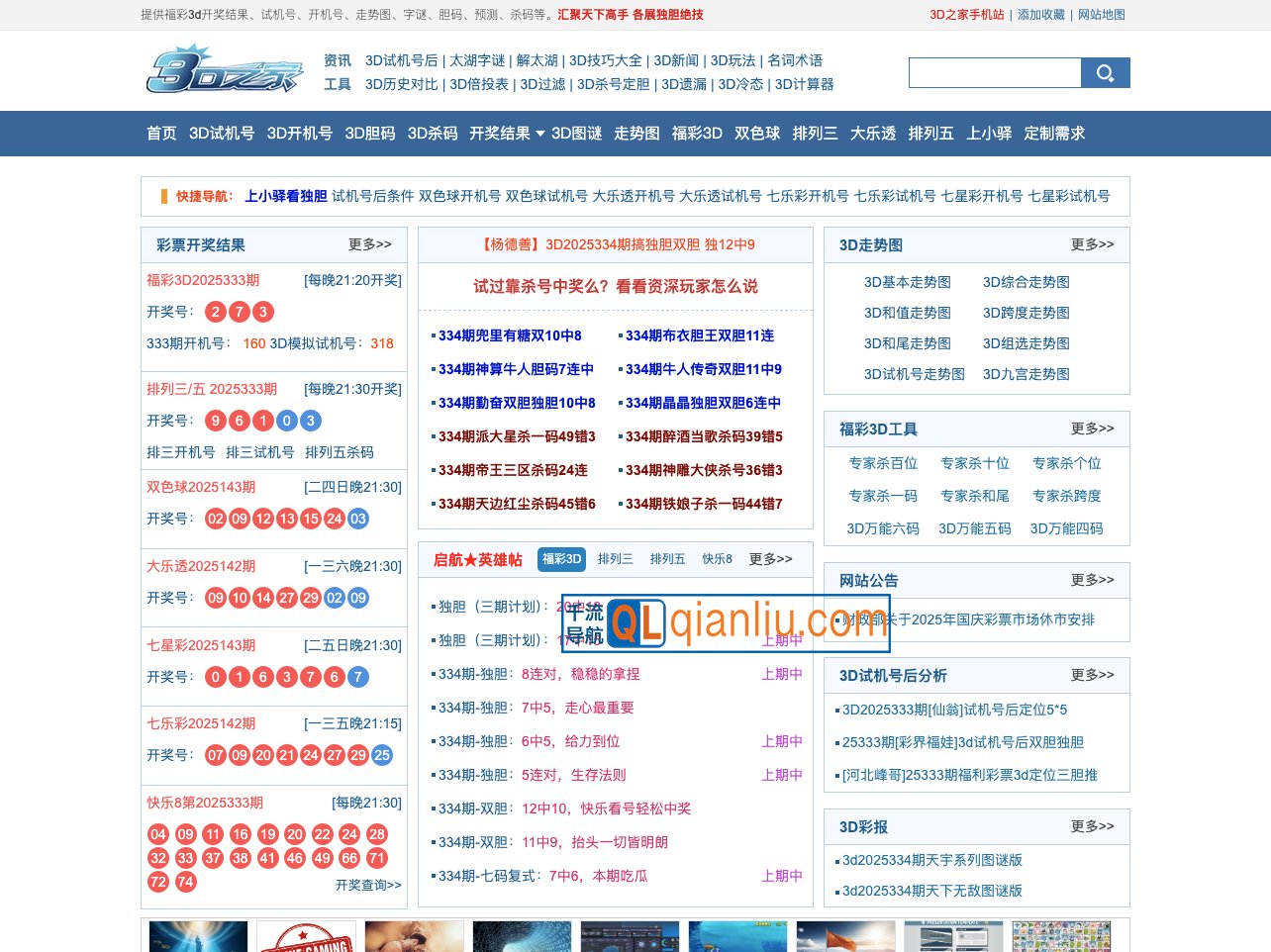Click the 3D之家 site logo
Image resolution: width=1271 pixels, height=952 pixels.
pyautogui.click(x=224, y=71)
